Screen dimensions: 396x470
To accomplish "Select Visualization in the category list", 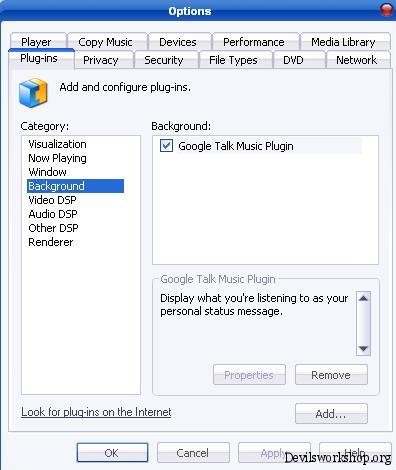I will tap(57, 144).
